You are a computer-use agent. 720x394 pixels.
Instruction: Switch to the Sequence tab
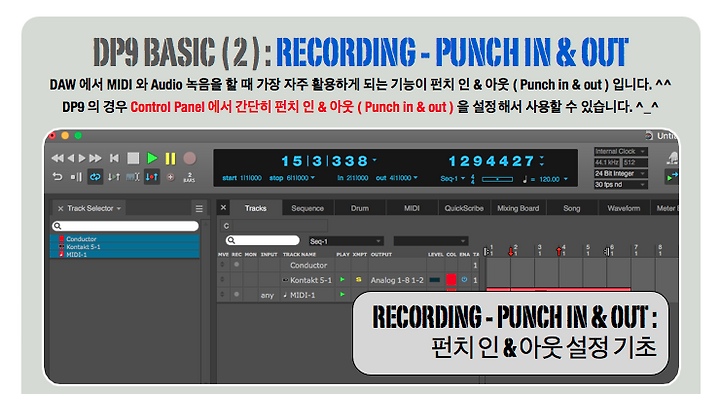pyautogui.click(x=308, y=208)
